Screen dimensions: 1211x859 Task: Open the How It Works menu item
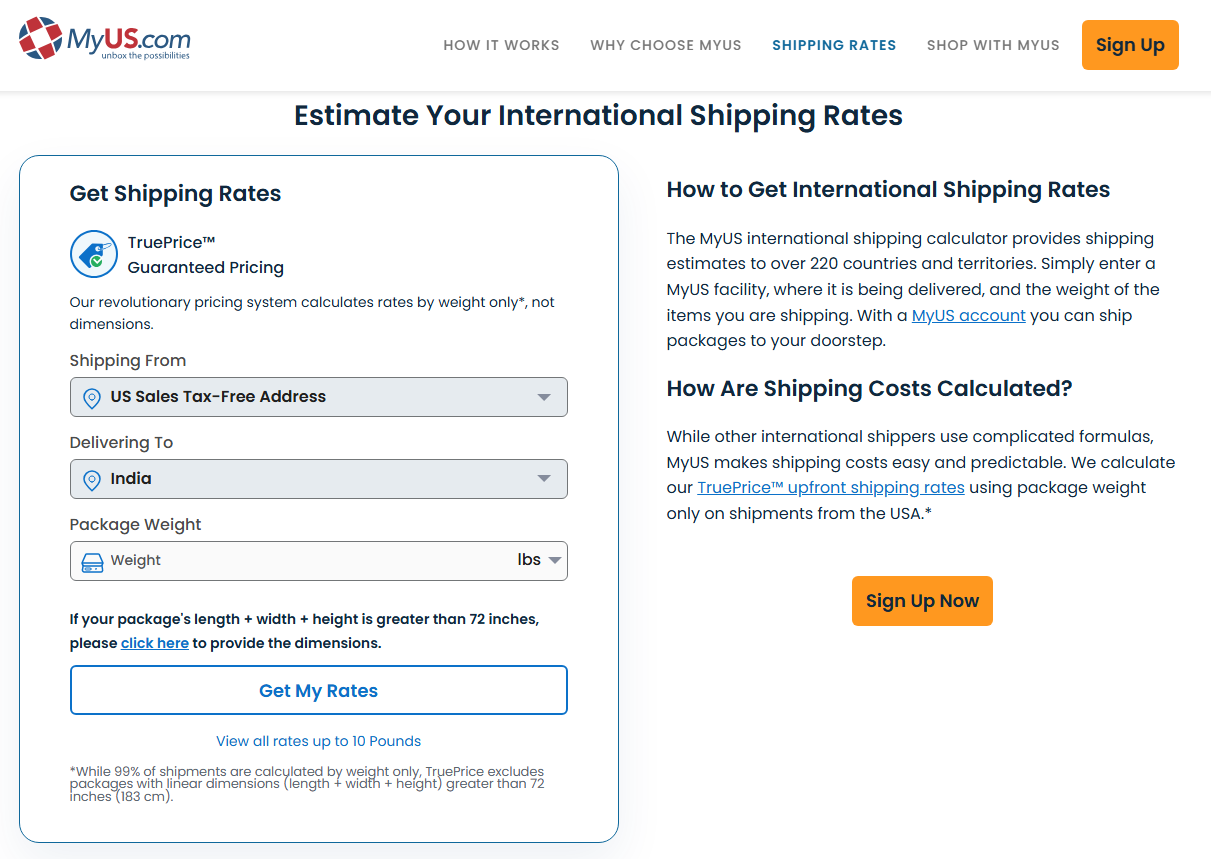501,45
